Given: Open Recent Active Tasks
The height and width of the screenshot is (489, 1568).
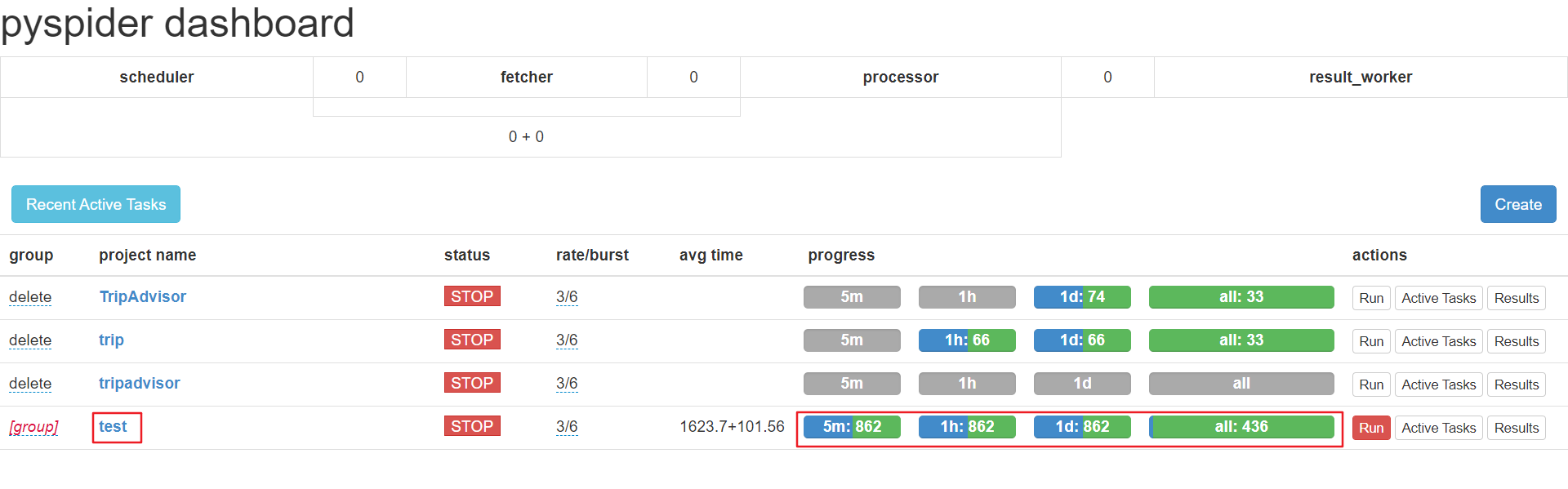Looking at the screenshot, I should 96,204.
